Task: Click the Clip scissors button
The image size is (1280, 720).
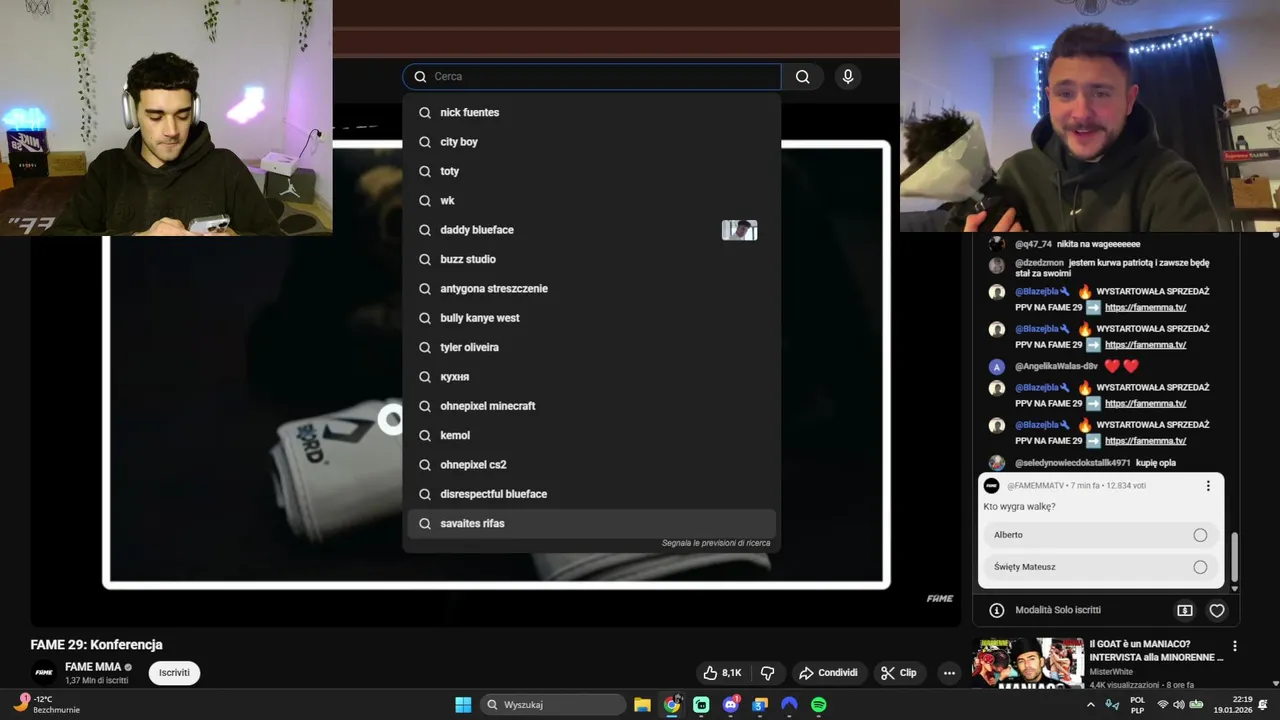Action: [899, 673]
